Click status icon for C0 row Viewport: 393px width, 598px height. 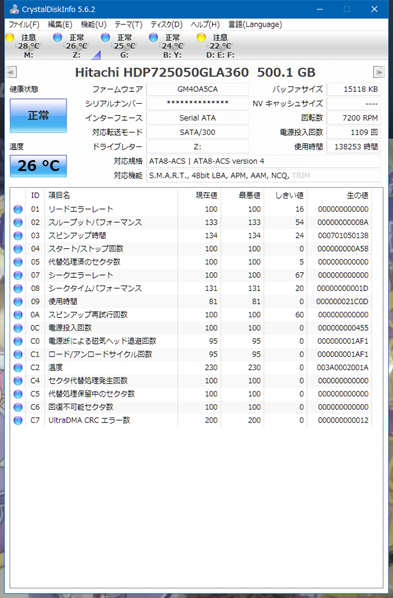pos(18,341)
